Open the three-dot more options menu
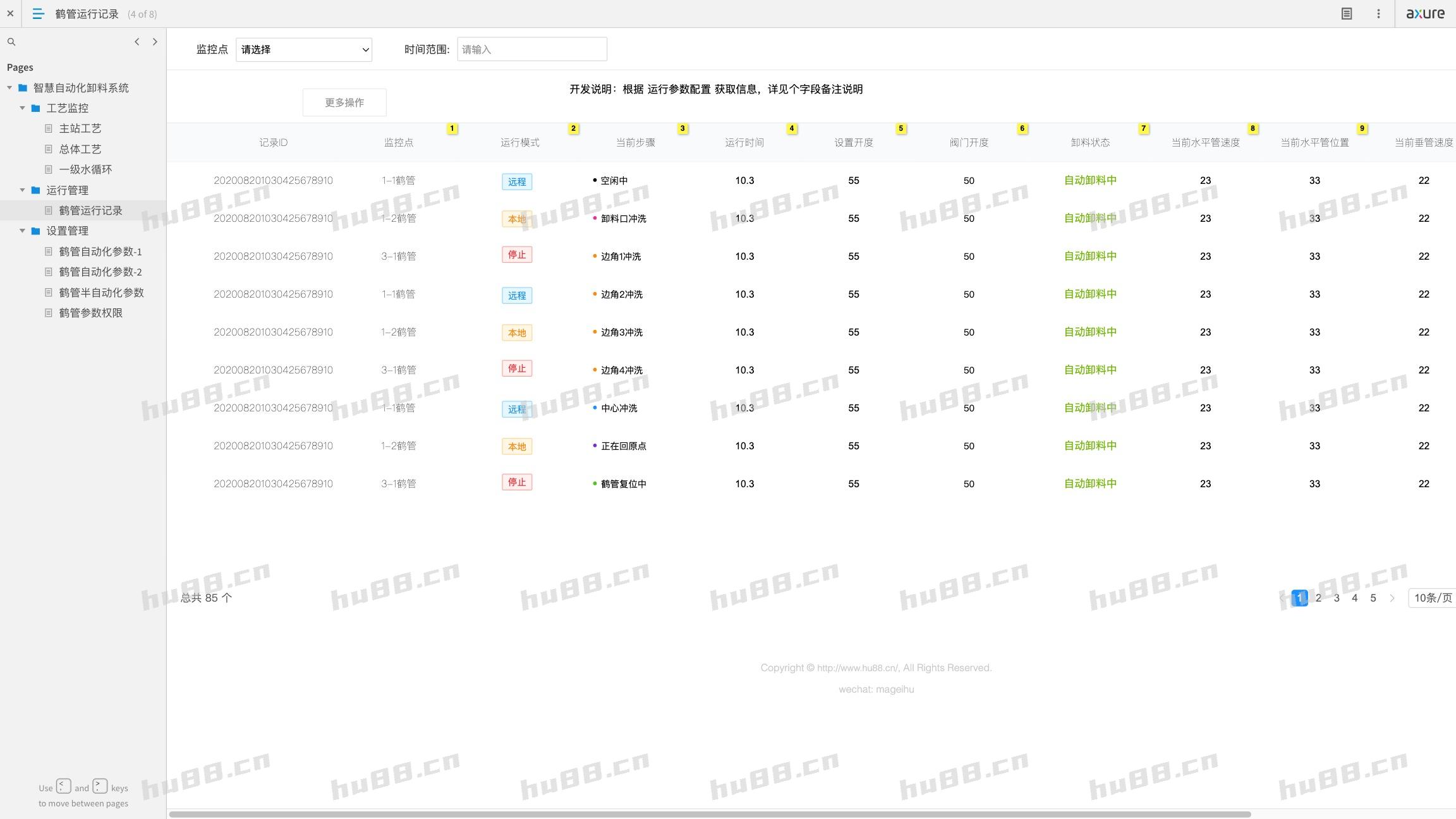Screen dimensions: 1456x819 1378,13
